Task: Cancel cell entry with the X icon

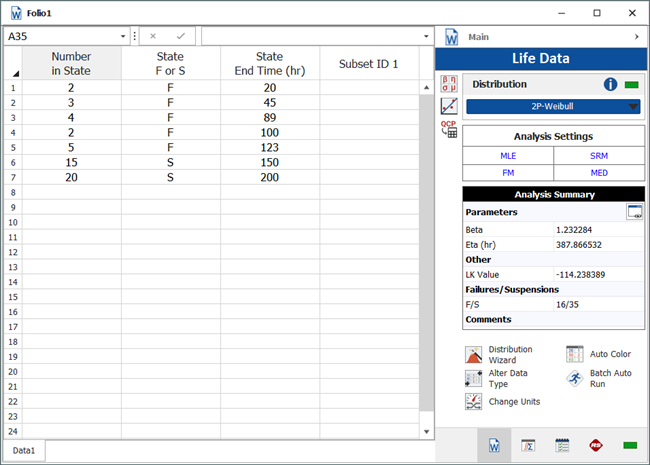Action: point(153,36)
